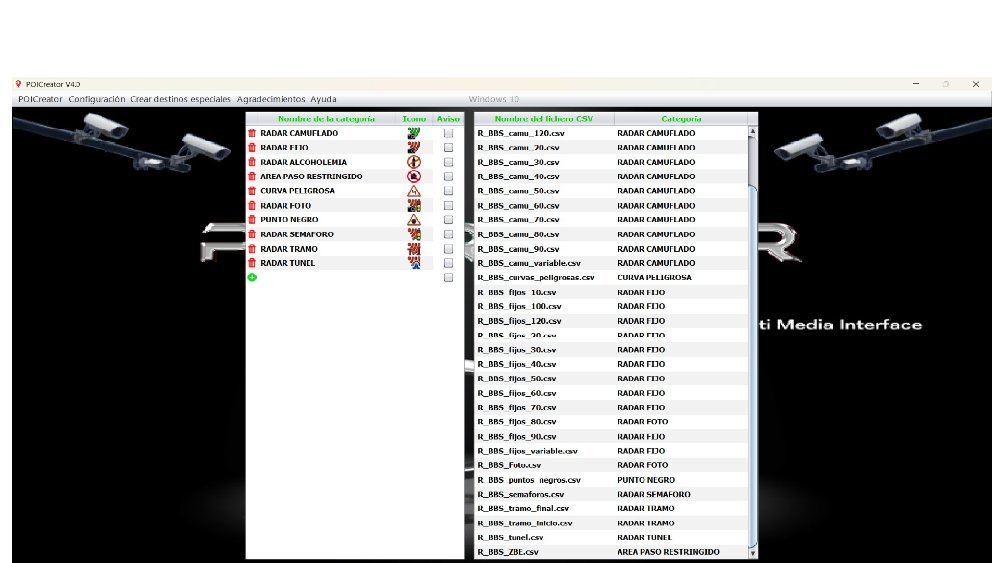Click the RADAR SEMAFORO icon image
Viewport: 1000px width, 563px height.
pos(414,234)
